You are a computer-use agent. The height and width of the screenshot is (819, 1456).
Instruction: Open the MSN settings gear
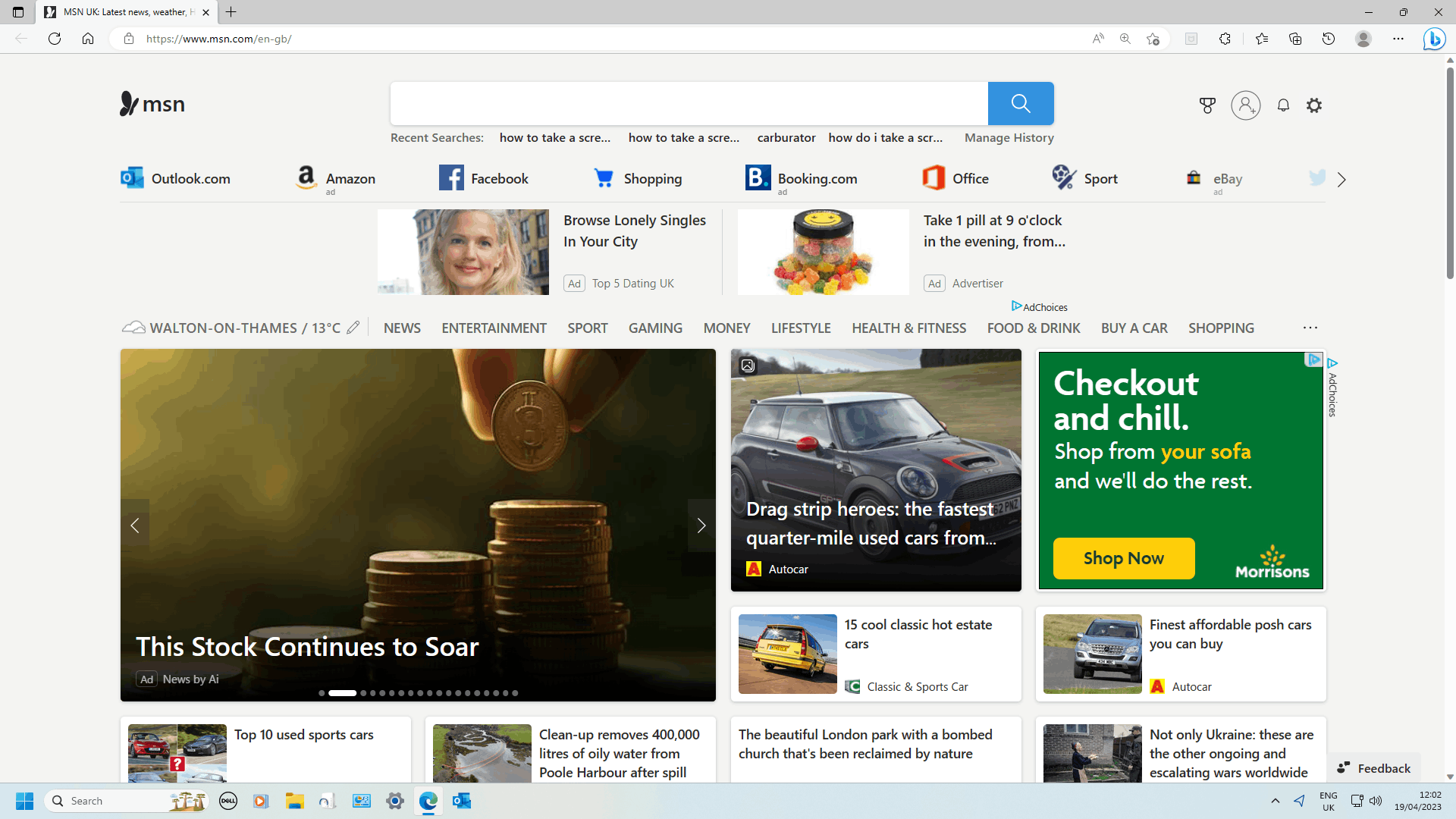[1314, 105]
